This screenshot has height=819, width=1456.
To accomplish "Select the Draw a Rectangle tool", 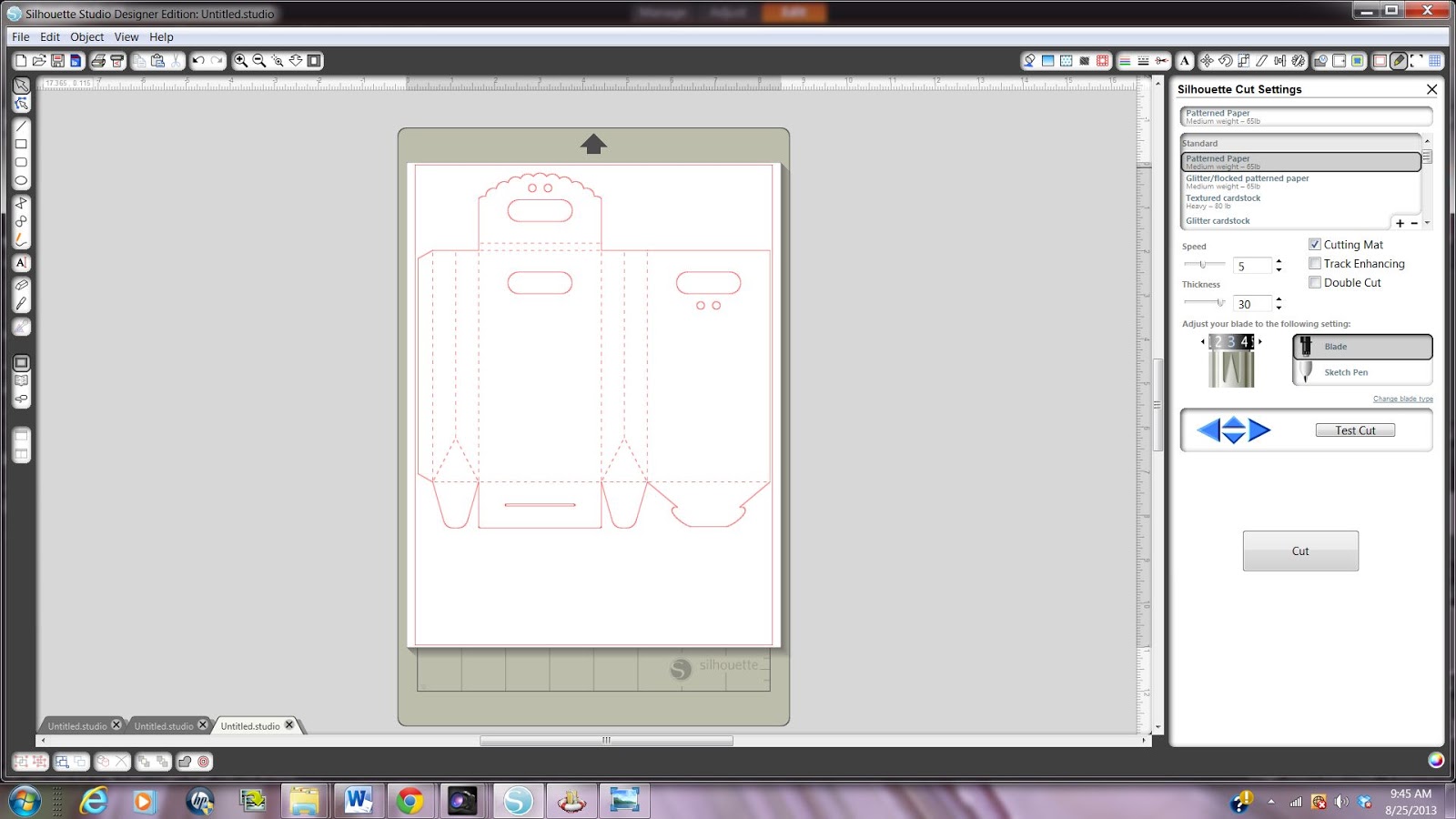I will [x=21, y=144].
